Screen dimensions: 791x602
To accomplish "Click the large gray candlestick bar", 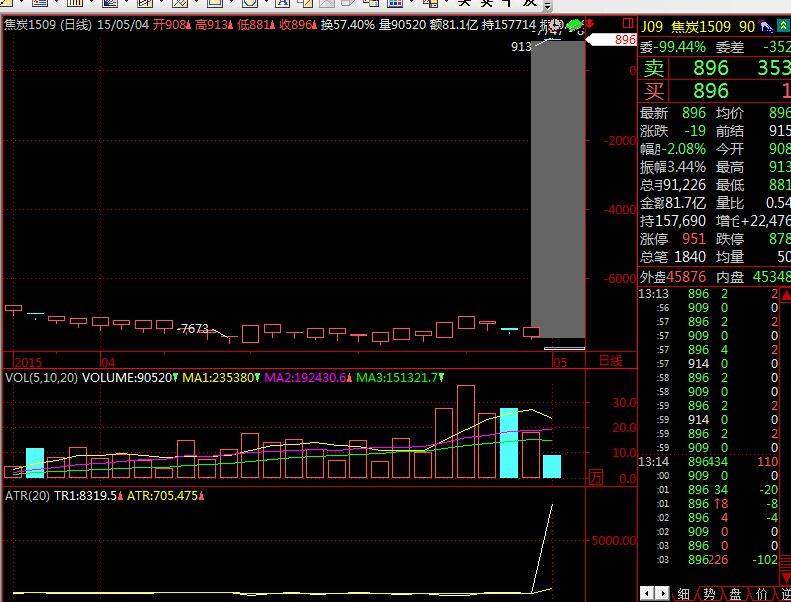I will pos(557,190).
